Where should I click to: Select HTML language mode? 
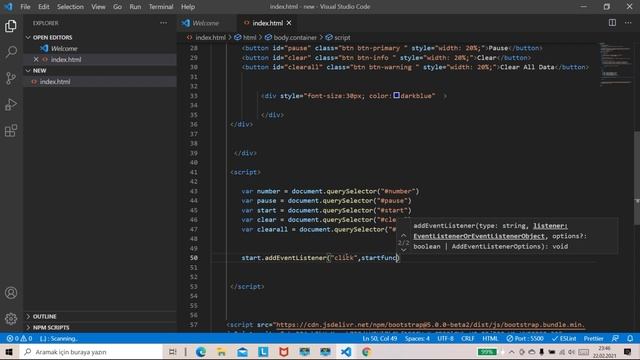click(490, 338)
